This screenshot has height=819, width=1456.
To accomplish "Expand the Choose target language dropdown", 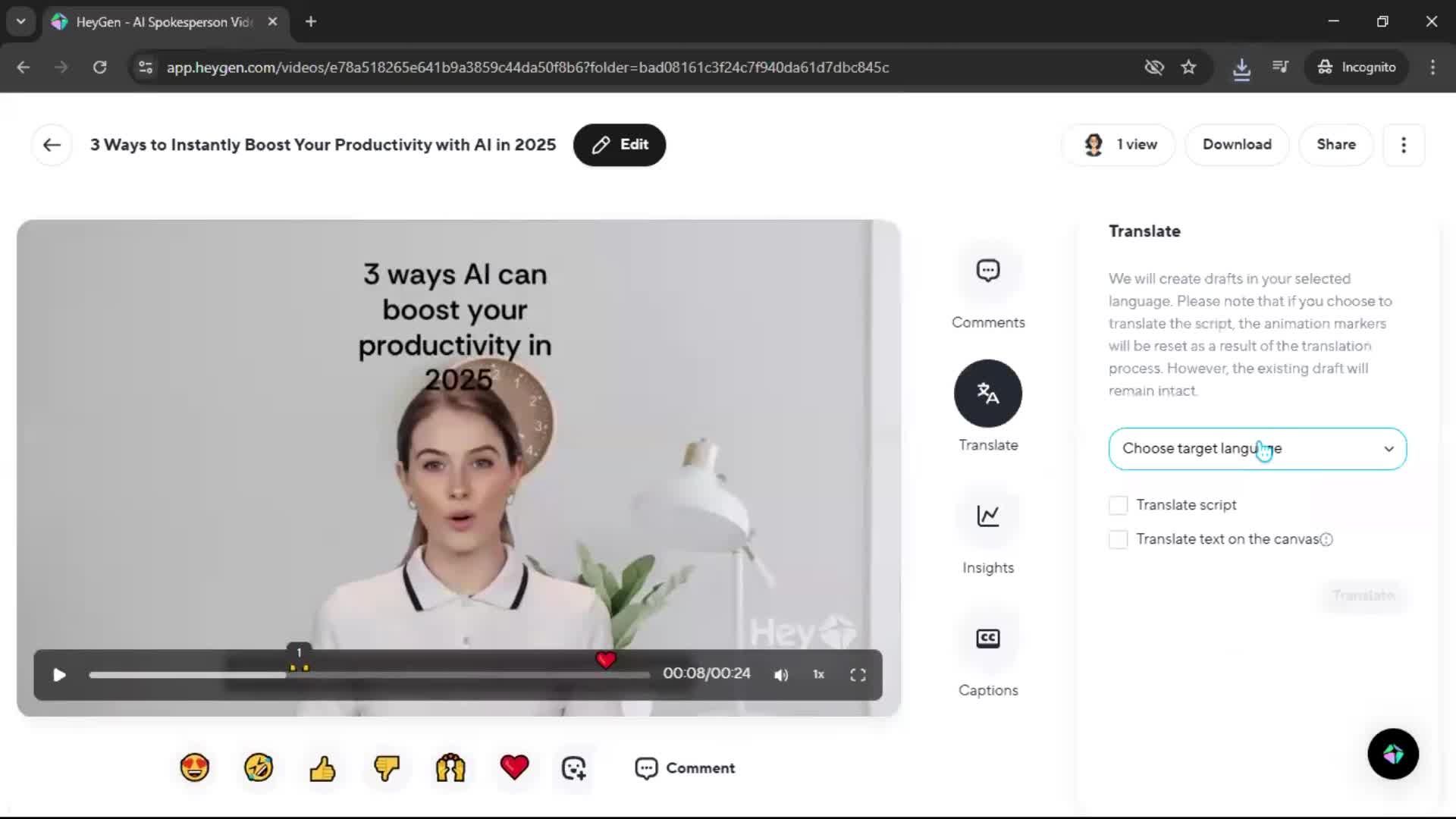I will tap(1257, 449).
